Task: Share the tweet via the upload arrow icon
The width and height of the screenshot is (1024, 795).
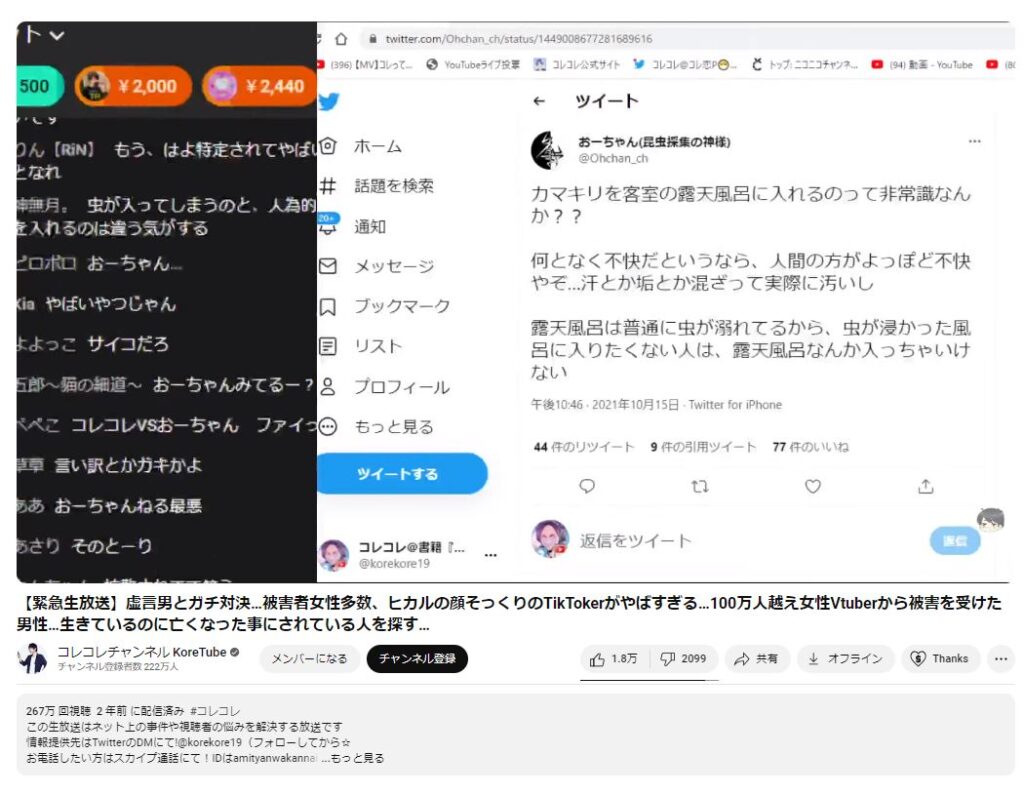Action: pos(926,485)
